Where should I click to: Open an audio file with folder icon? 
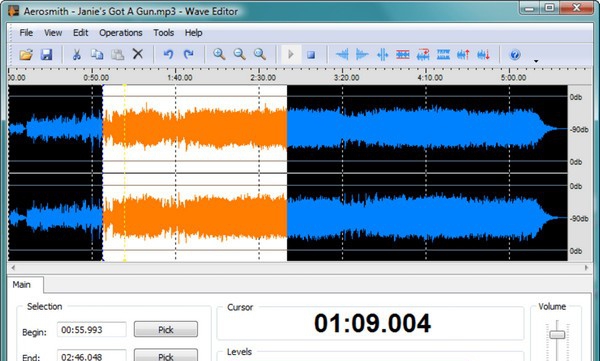tap(26, 54)
